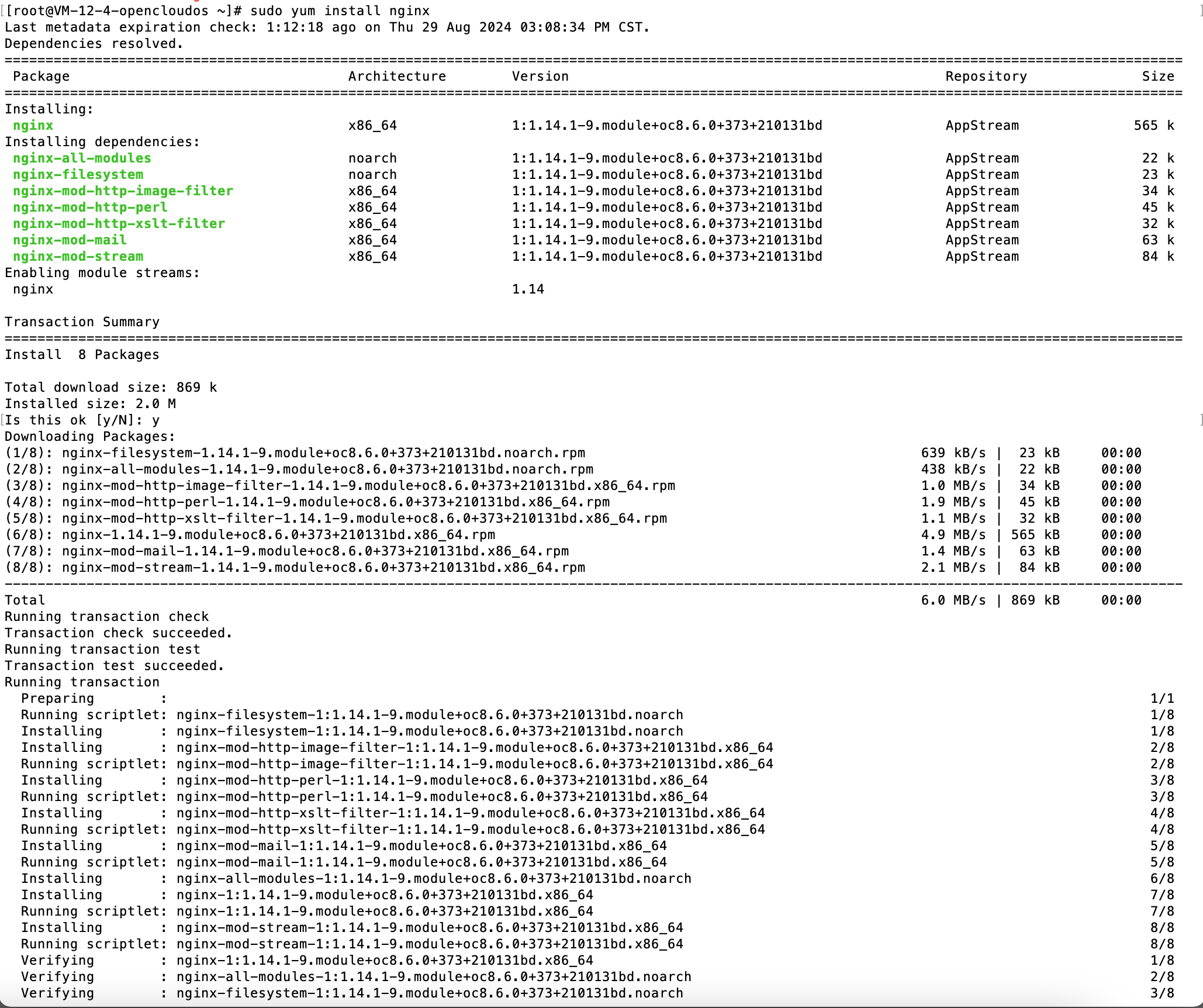Screen dimensions: 1203x1008
Task: Click the 'Installing' nginx-all-modules noarch line
Action: coord(597,879)
